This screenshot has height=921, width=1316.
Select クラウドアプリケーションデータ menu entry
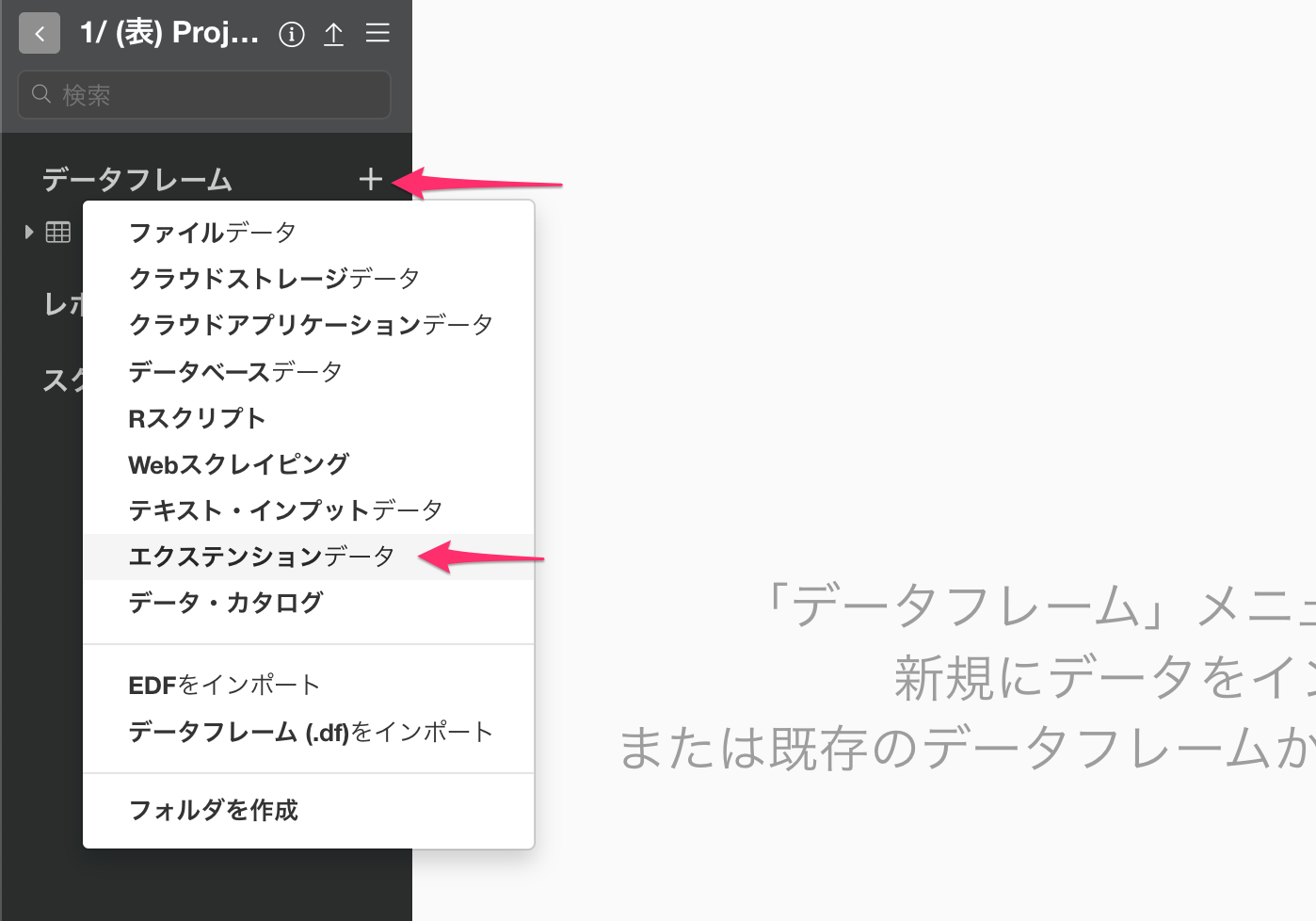coord(308,325)
